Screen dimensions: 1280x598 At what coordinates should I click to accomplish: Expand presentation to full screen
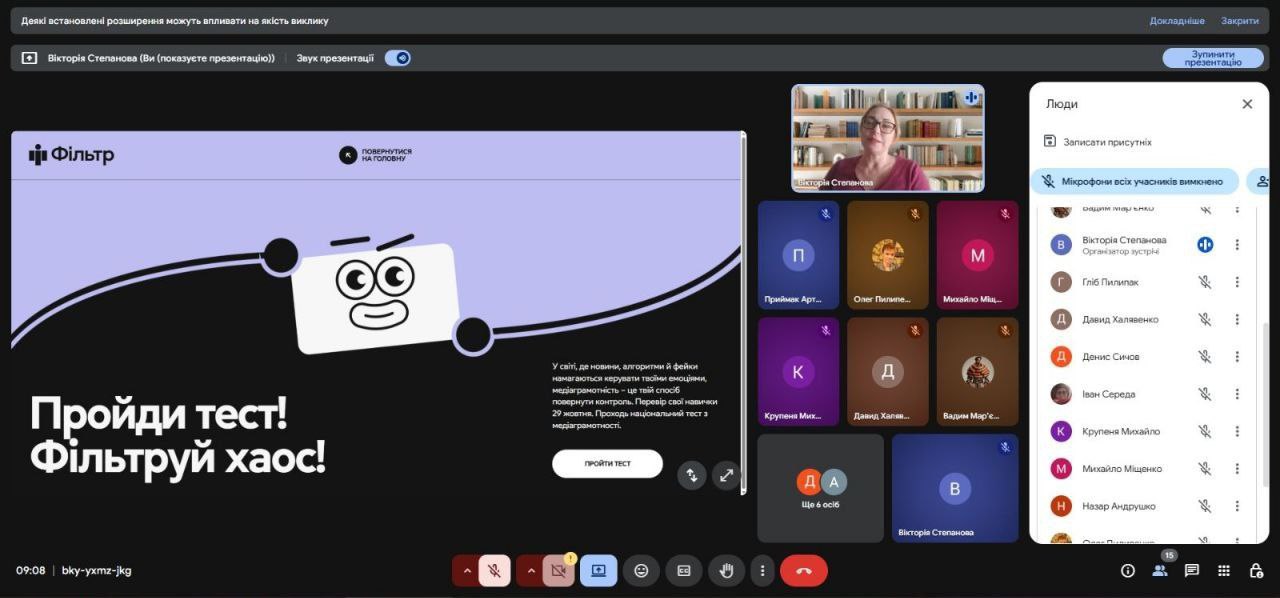(x=726, y=475)
